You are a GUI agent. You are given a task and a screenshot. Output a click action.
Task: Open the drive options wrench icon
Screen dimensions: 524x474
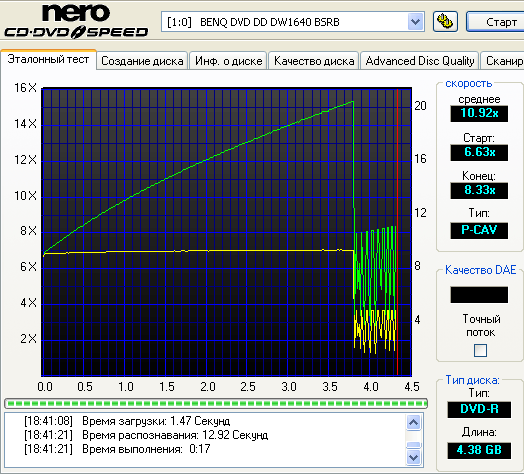point(445,22)
